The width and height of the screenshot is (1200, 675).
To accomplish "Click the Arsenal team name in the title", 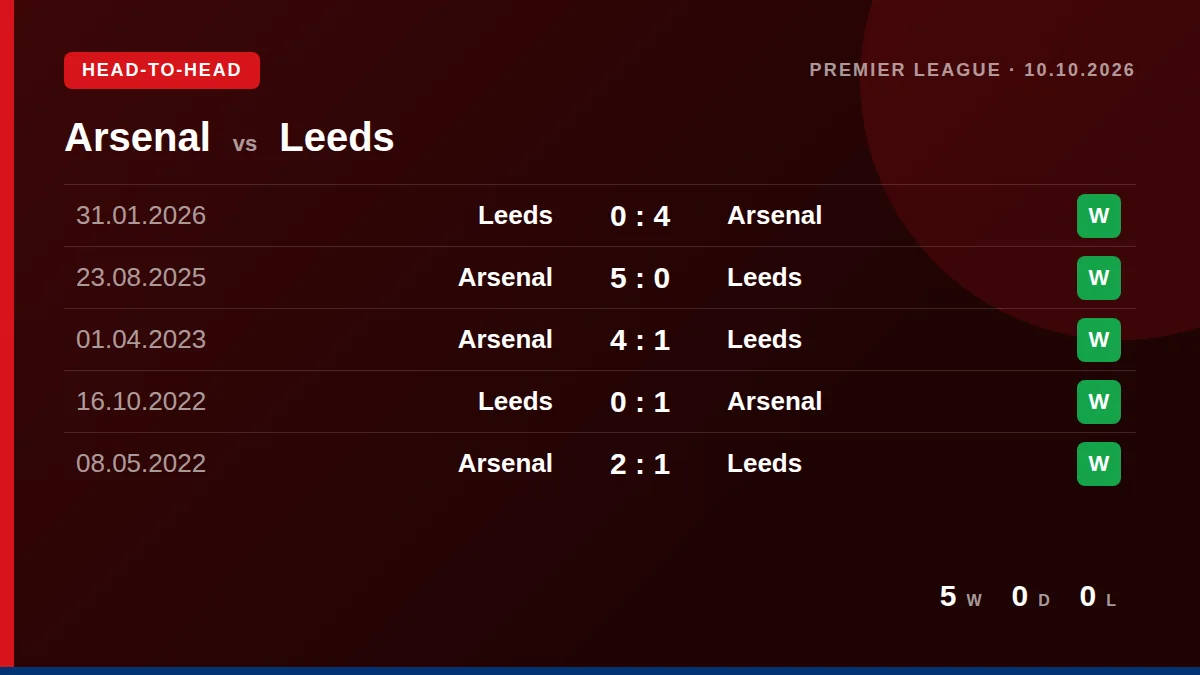I will tap(137, 137).
